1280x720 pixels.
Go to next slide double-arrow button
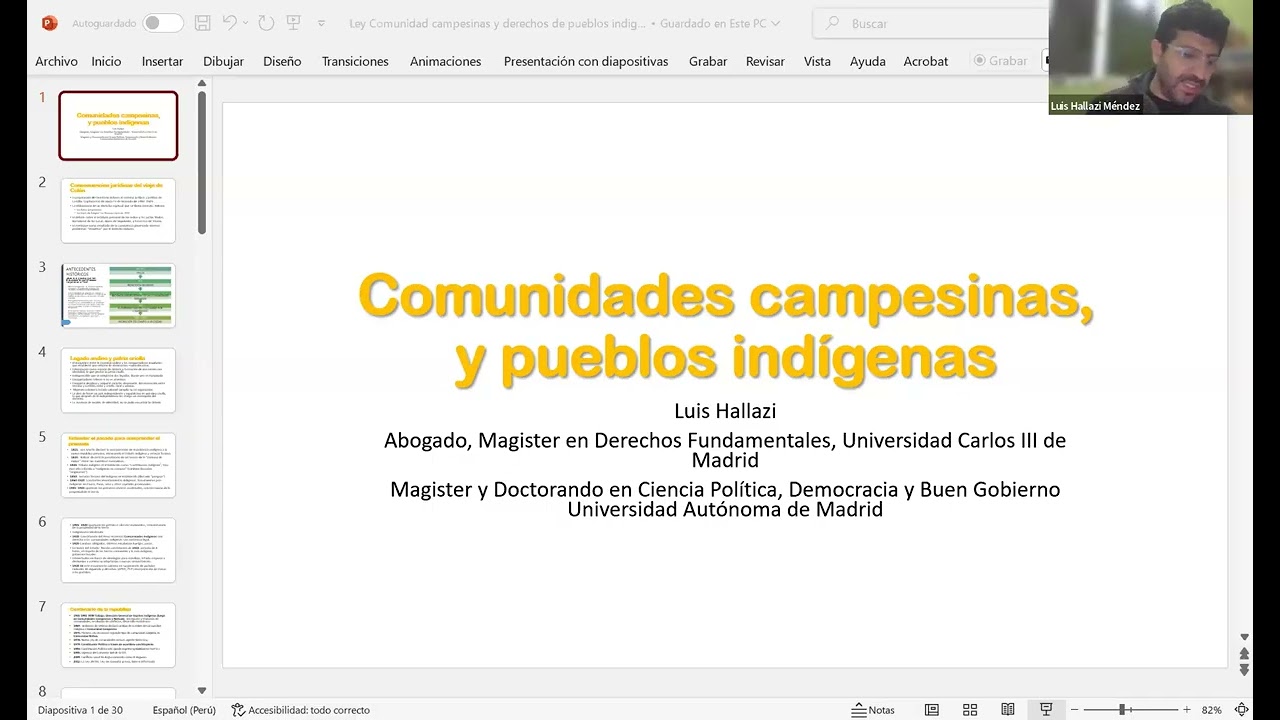click(1244, 670)
